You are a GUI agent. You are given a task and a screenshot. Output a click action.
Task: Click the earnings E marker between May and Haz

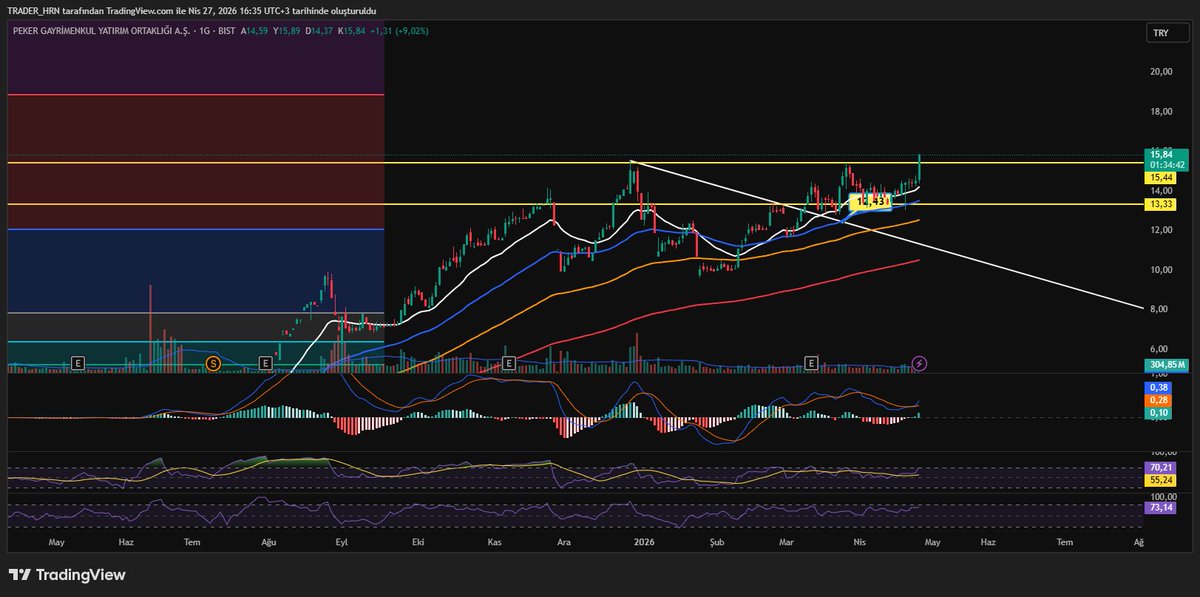(x=78, y=362)
